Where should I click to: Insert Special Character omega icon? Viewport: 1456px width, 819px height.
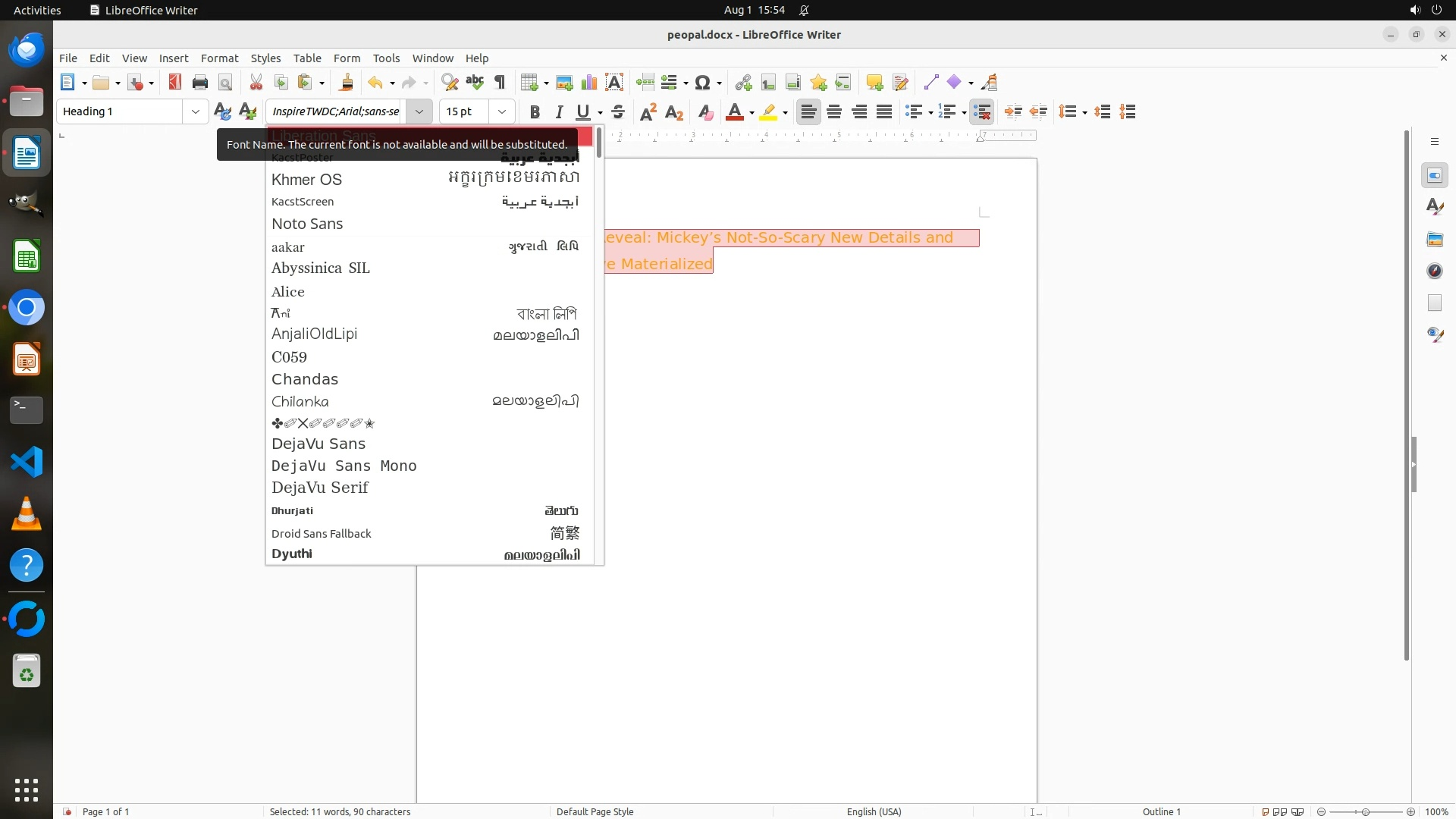pyautogui.click(x=702, y=83)
